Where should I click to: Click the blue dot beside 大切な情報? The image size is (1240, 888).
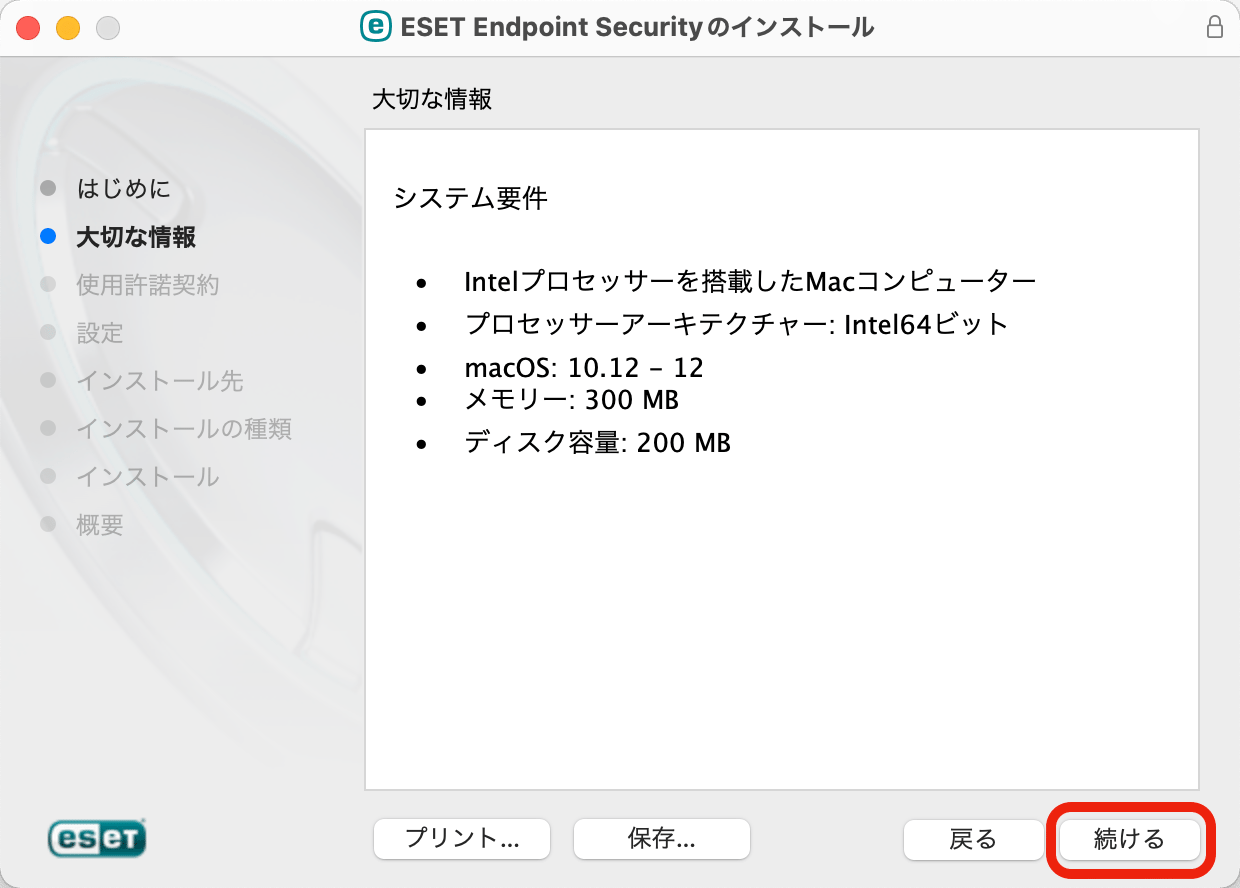pos(49,236)
